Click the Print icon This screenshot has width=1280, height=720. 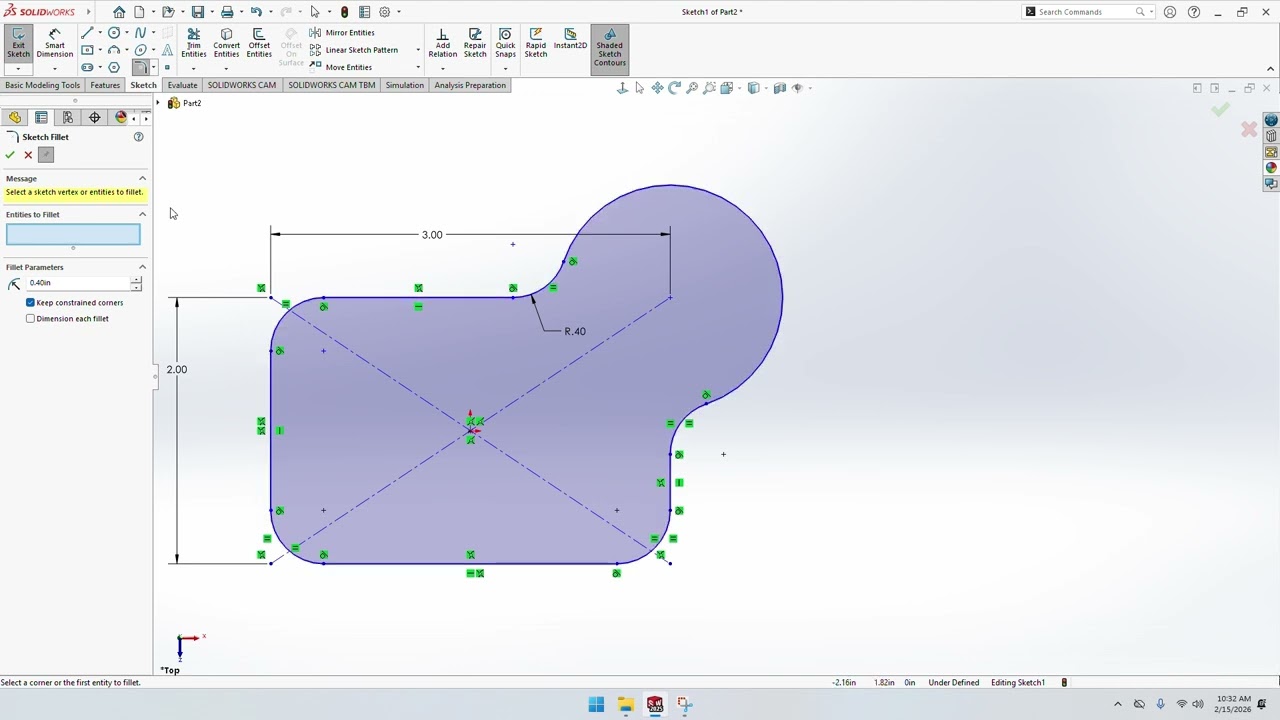point(227,12)
